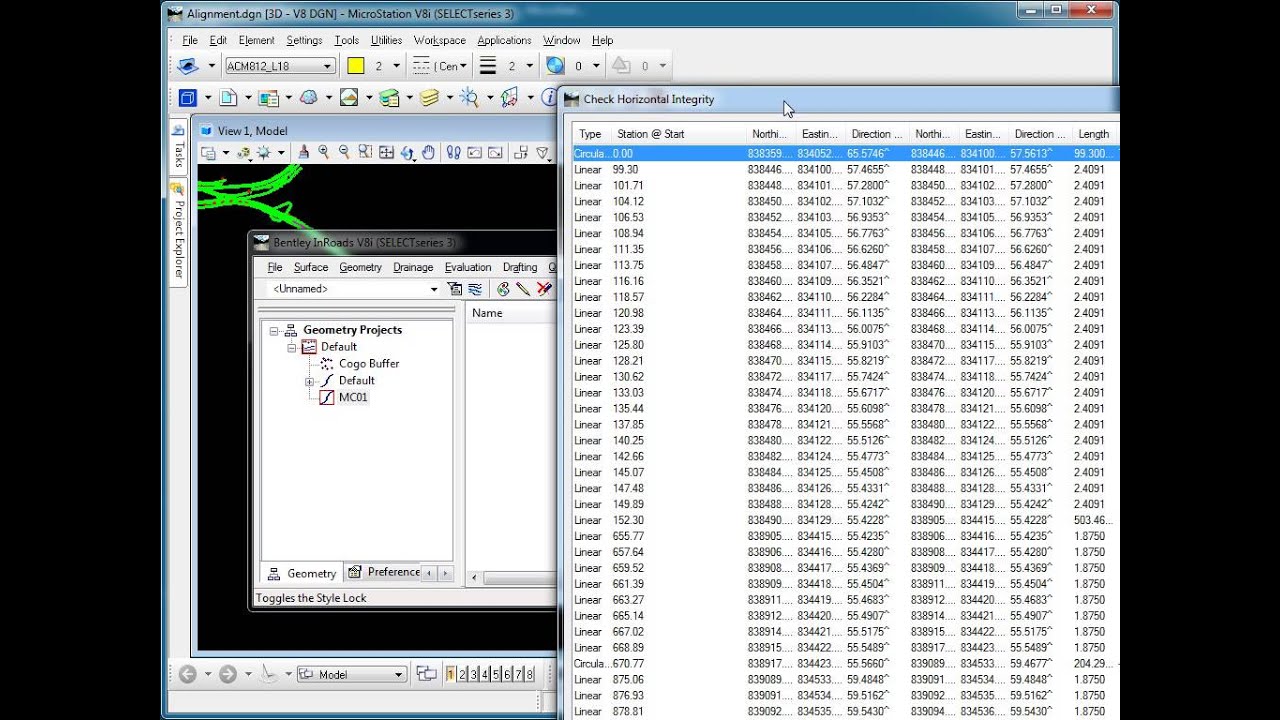
Task: Expand the Default alignment plus node
Action: click(x=309, y=381)
